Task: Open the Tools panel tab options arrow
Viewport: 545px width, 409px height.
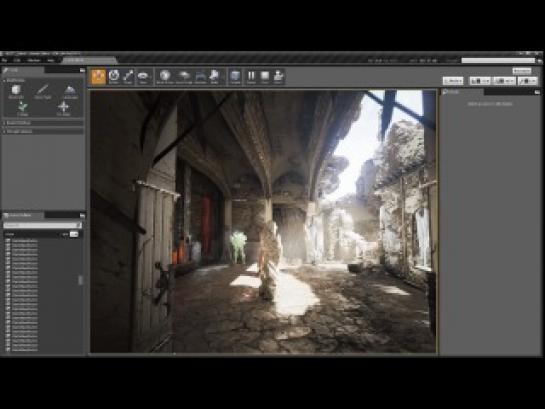Action: (x=82, y=70)
